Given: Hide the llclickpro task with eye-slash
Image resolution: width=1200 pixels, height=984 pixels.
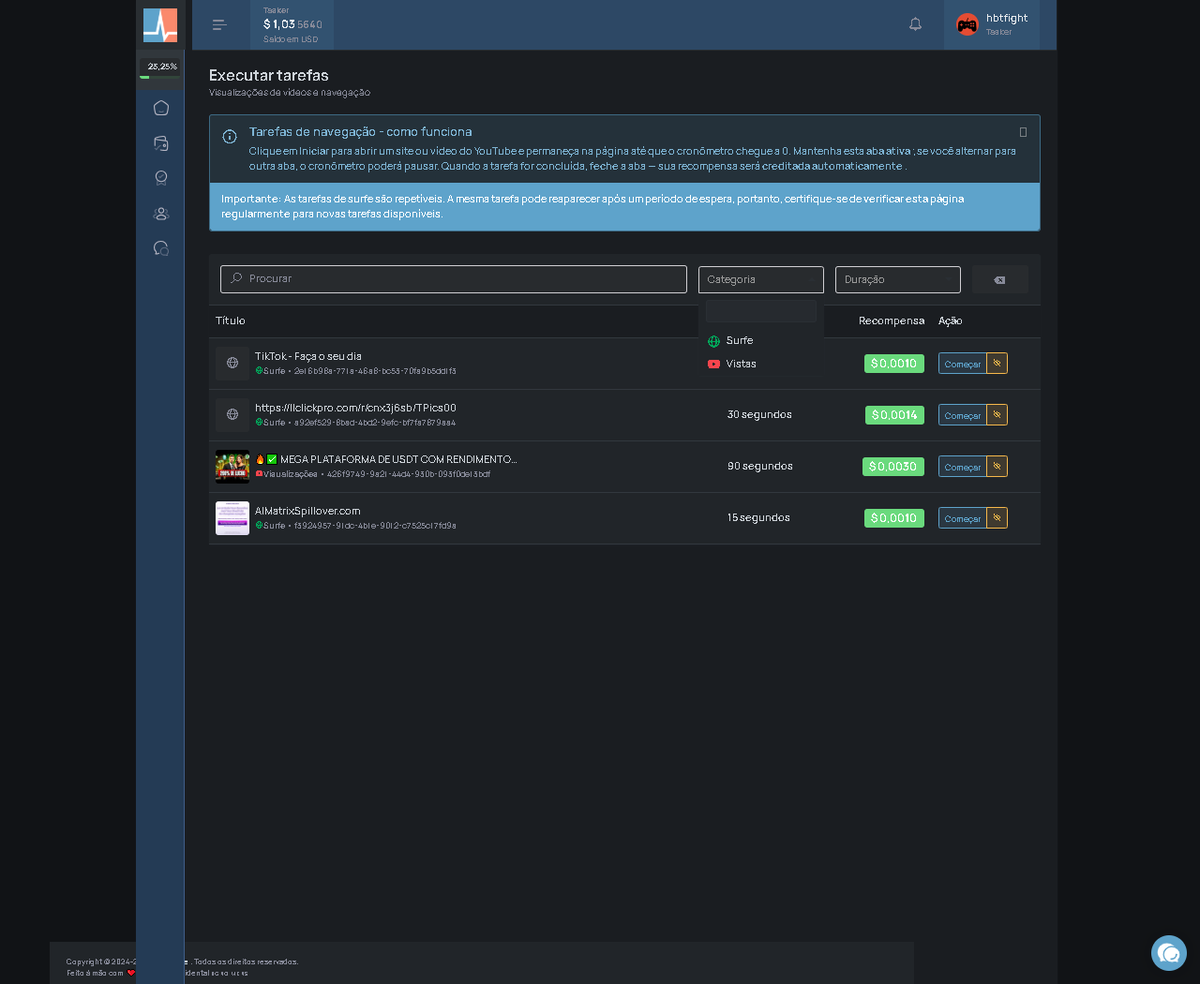Looking at the screenshot, I should pos(997,415).
